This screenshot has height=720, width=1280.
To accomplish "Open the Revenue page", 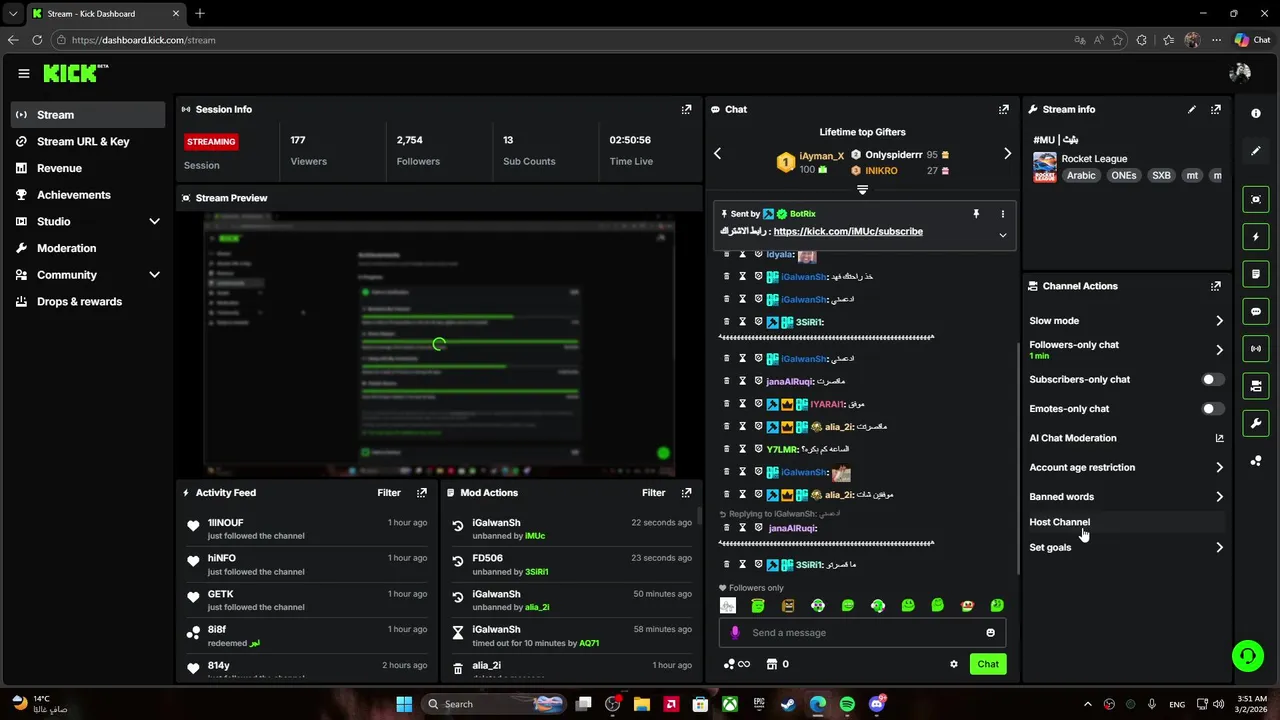I will click(88, 168).
